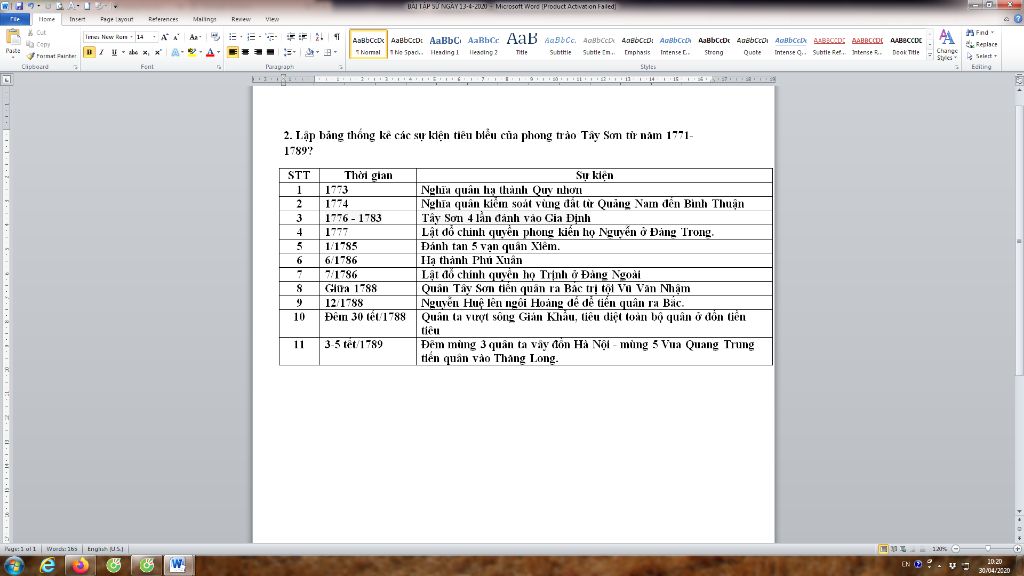Shrink font size with the smaller A
The image size is (1024, 576).
pos(176,37)
